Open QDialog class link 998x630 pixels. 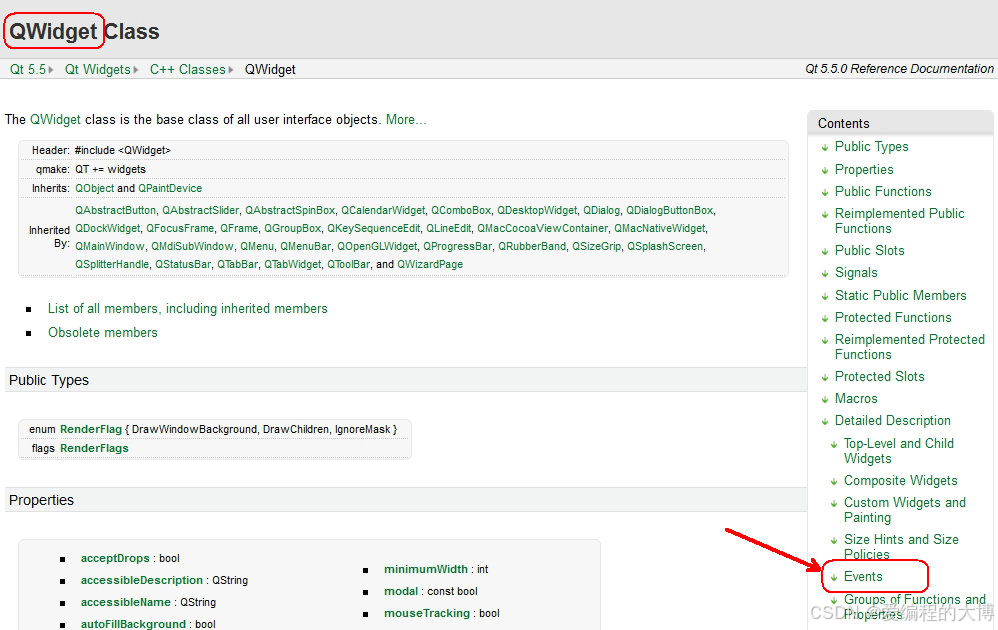pos(601,211)
